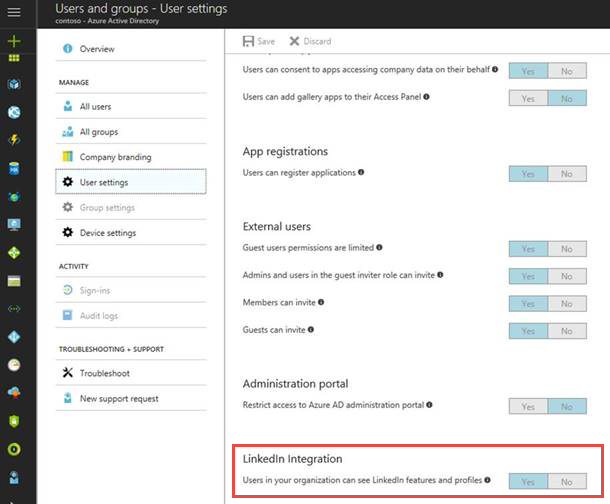This screenshot has width=610, height=504.
Task: Click info icon for Guest users permissions are limited
Action: click(379, 247)
